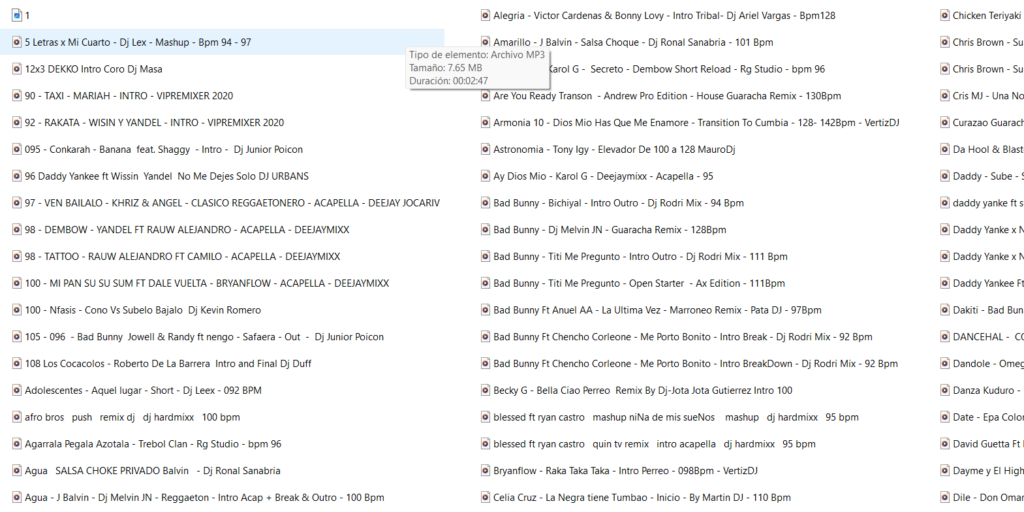Click the icon next to 'Becky G - Bella Ciao Perreo'
The height and width of the screenshot is (512, 1024).
coord(485,390)
